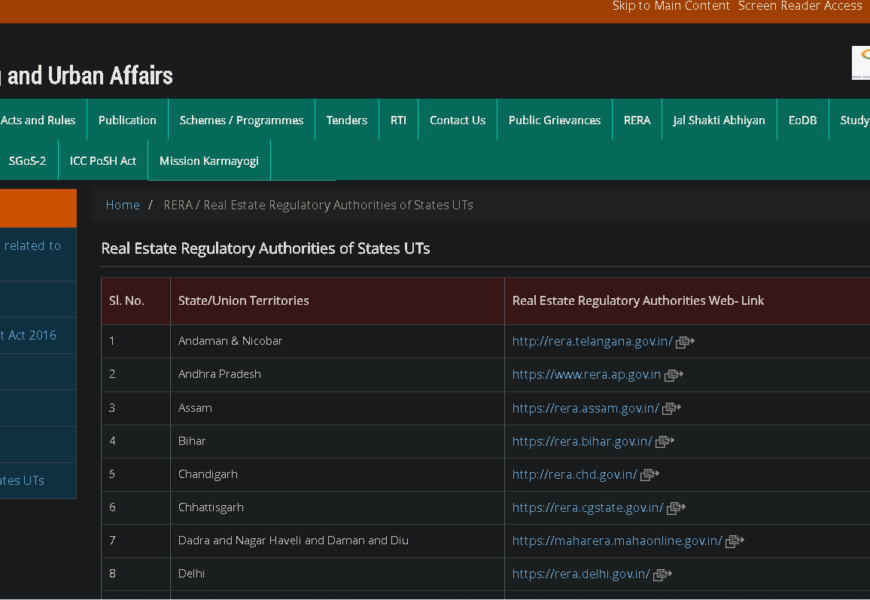Click external-link icon beside rera.telangana.gov.in
The height and width of the screenshot is (600, 870).
(x=685, y=342)
